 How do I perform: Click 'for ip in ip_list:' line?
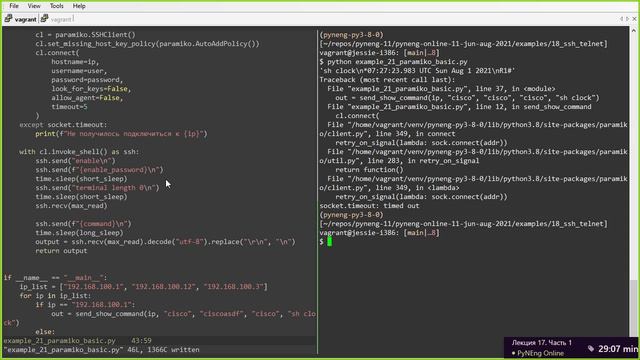(x=55, y=296)
